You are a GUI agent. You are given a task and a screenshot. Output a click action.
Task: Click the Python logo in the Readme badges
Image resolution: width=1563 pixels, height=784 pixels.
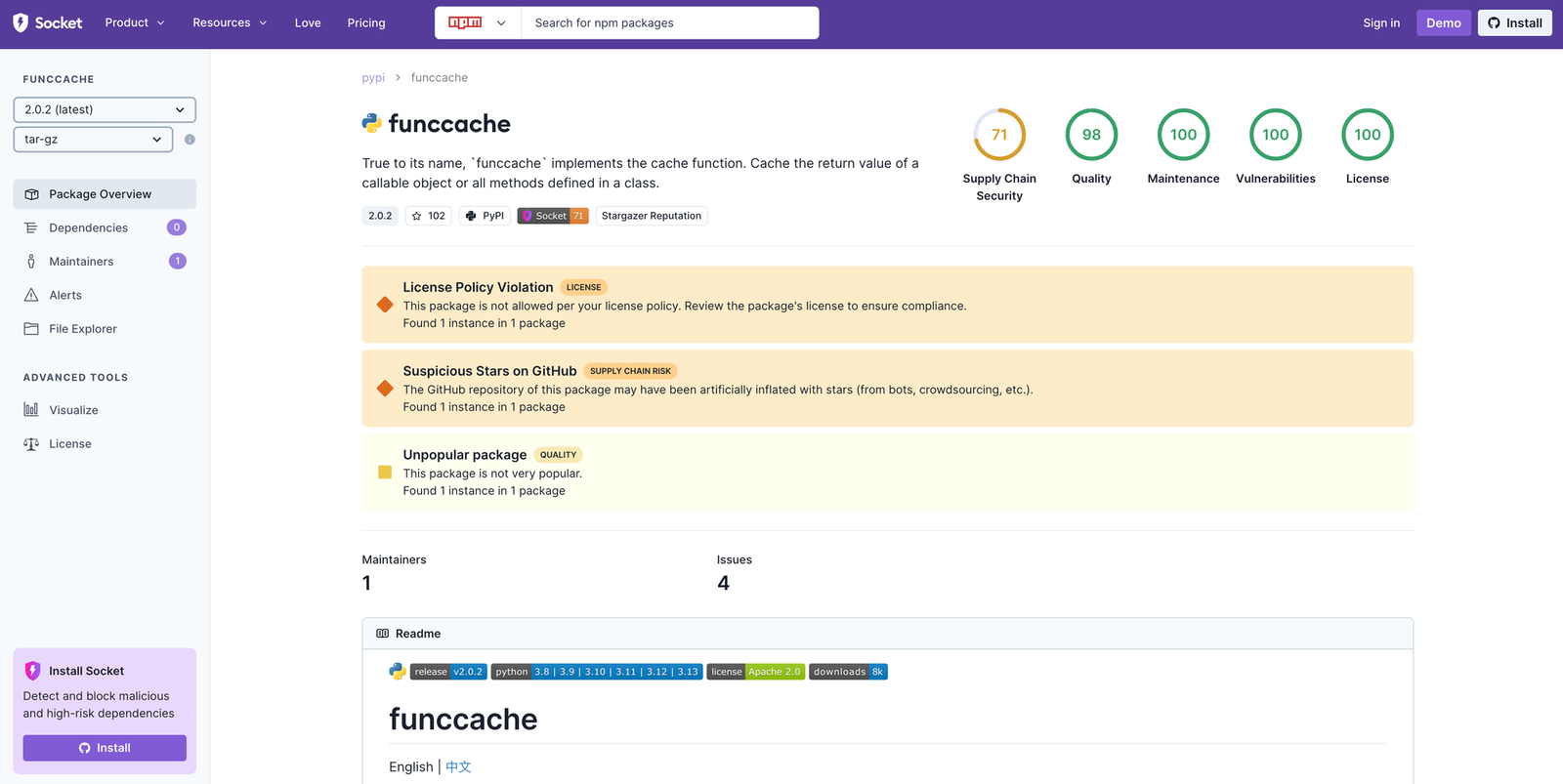click(x=398, y=672)
